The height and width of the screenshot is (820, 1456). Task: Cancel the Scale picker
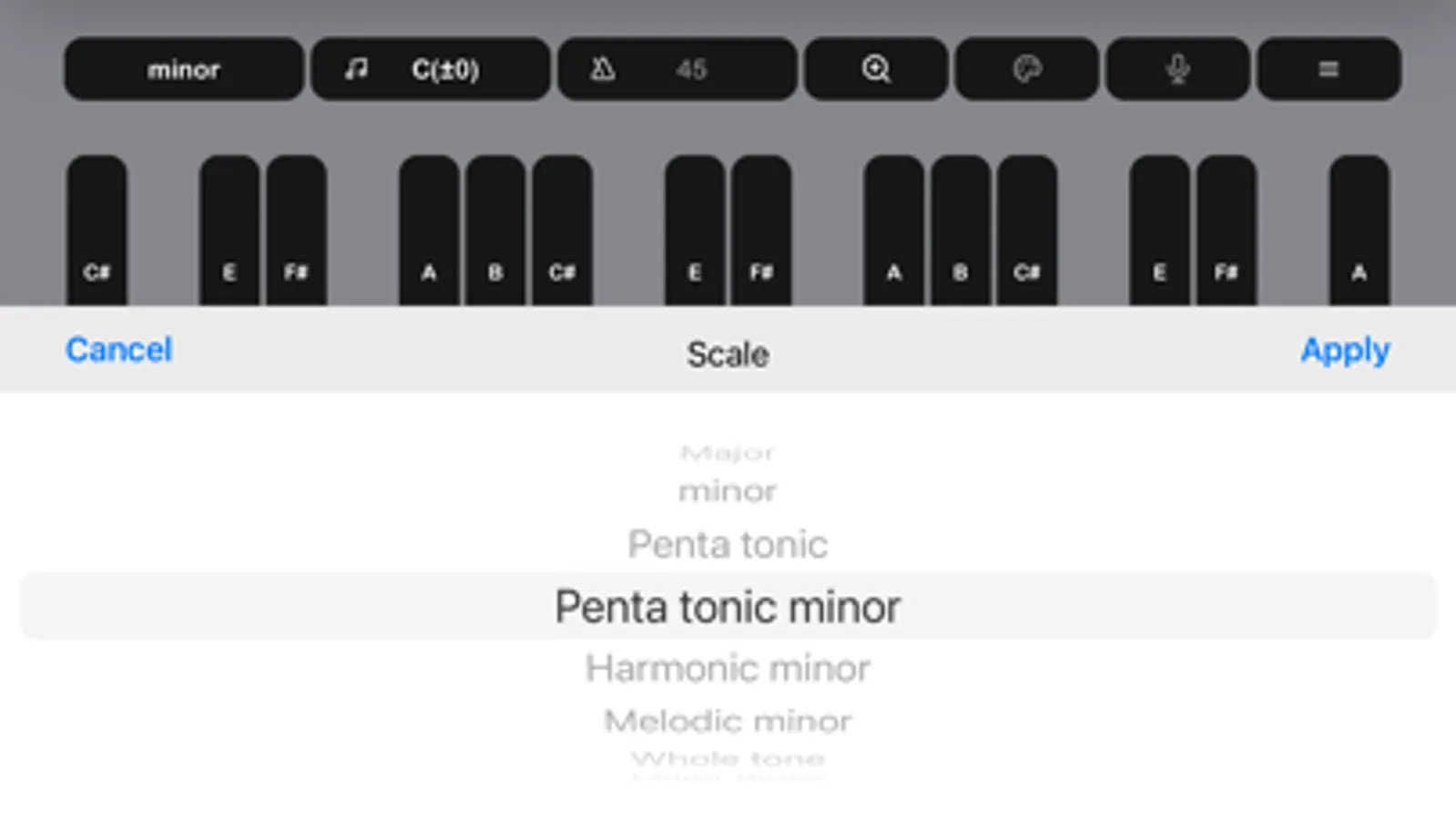tap(118, 350)
